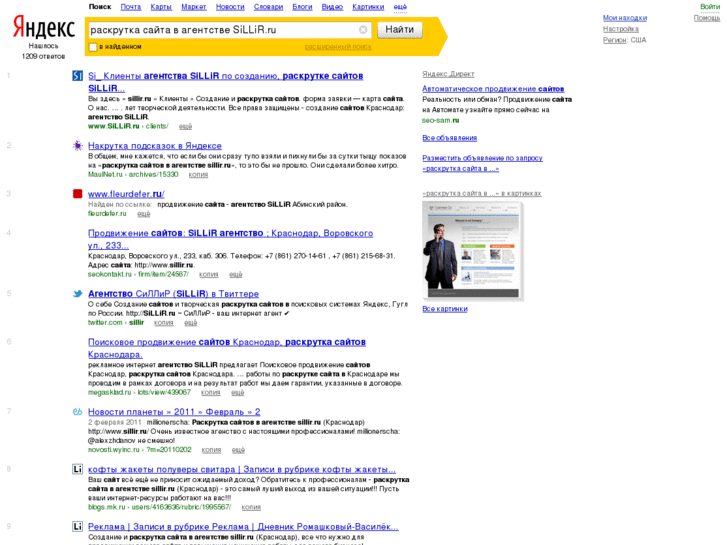Click the SiLLiR favicon of result 1

tap(77, 76)
